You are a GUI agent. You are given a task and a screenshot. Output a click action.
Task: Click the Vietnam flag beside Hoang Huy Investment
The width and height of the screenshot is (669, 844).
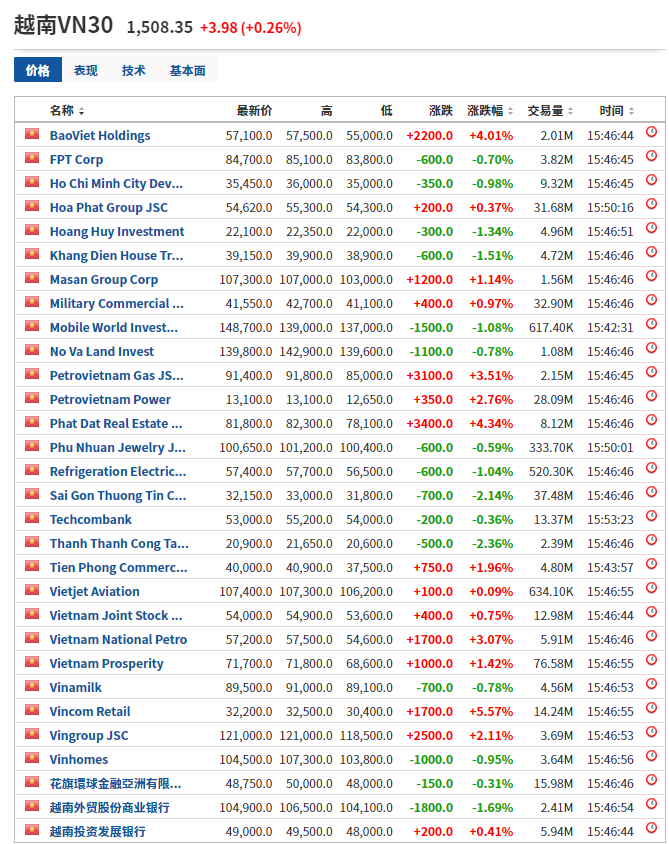tap(32, 230)
